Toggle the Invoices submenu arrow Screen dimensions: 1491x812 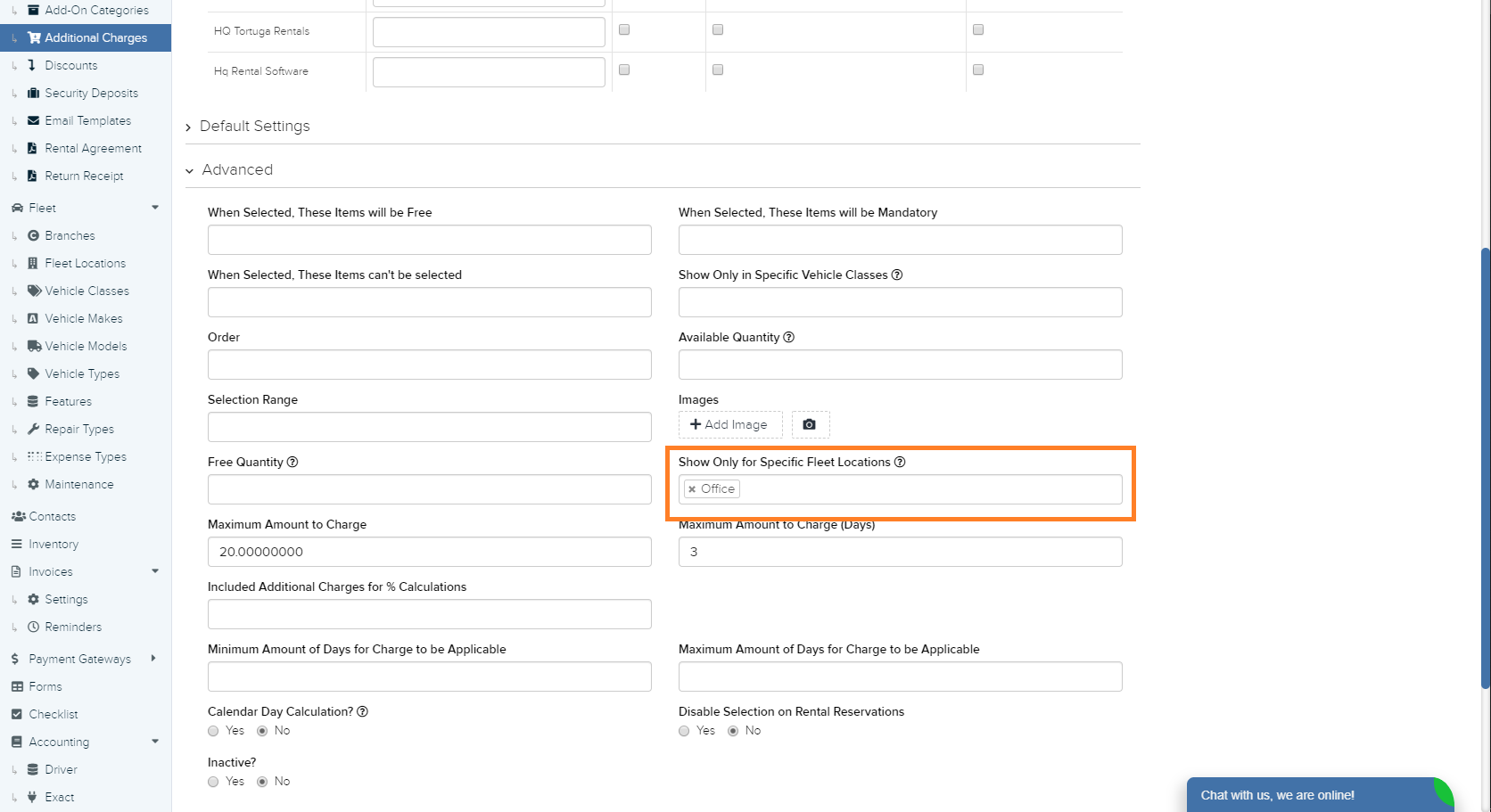coord(155,571)
